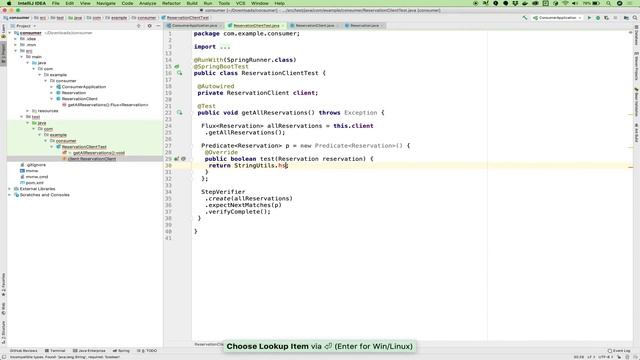Click the Apple menu icon
The image size is (640, 360).
9,3
